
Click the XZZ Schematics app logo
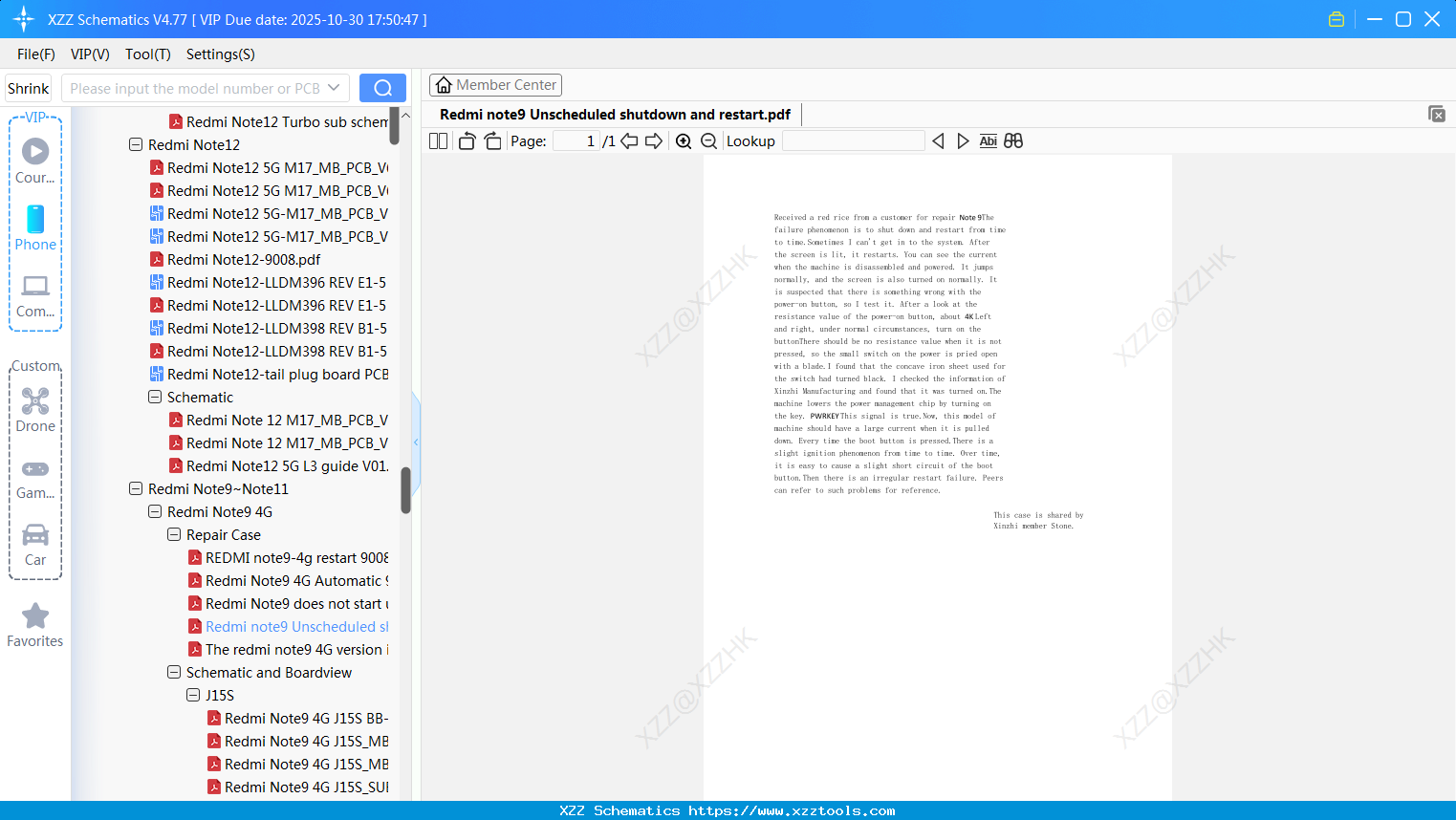[x=24, y=19]
